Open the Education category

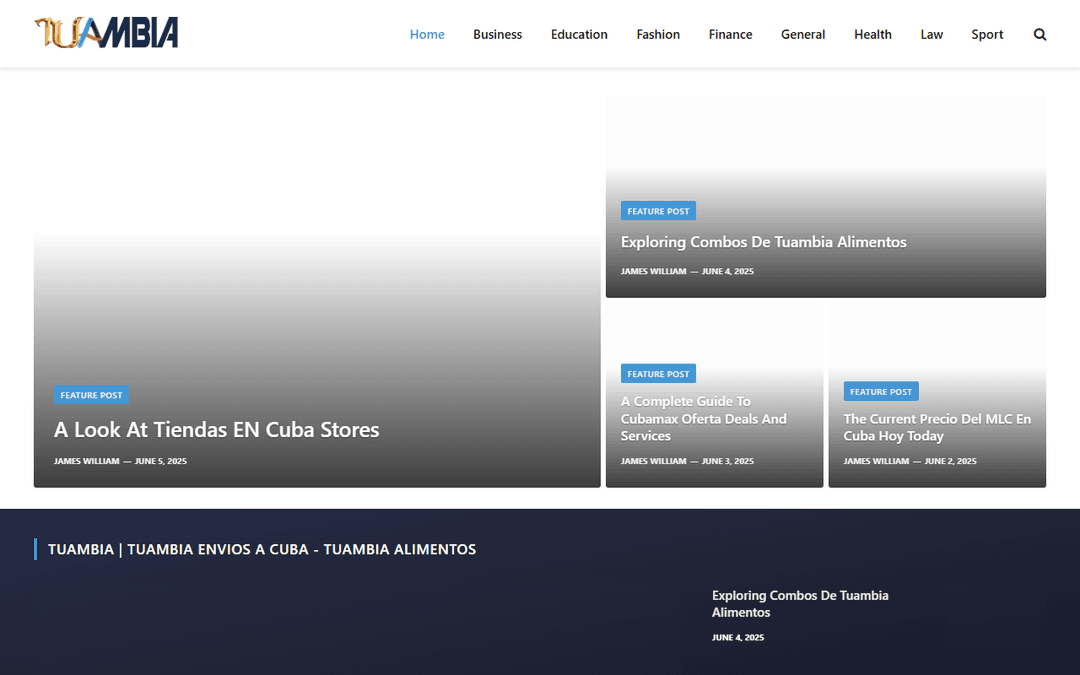tap(579, 34)
